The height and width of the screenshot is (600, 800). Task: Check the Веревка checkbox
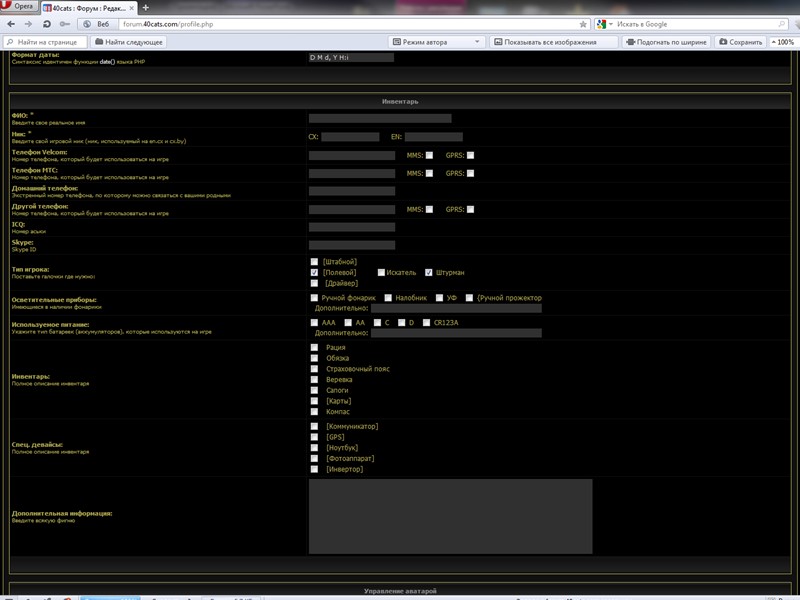(314, 380)
